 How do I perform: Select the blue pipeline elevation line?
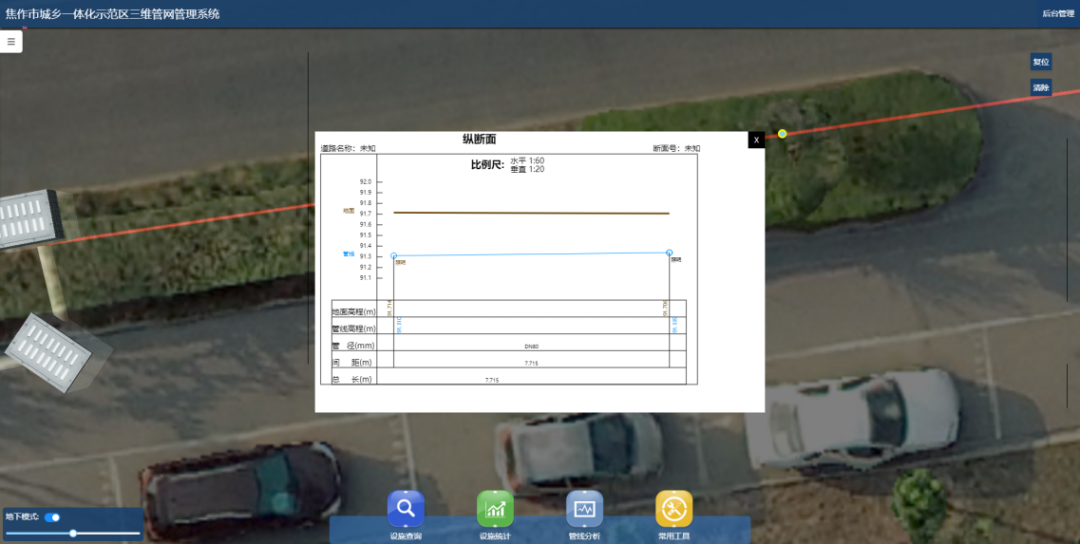pyautogui.click(x=530, y=254)
